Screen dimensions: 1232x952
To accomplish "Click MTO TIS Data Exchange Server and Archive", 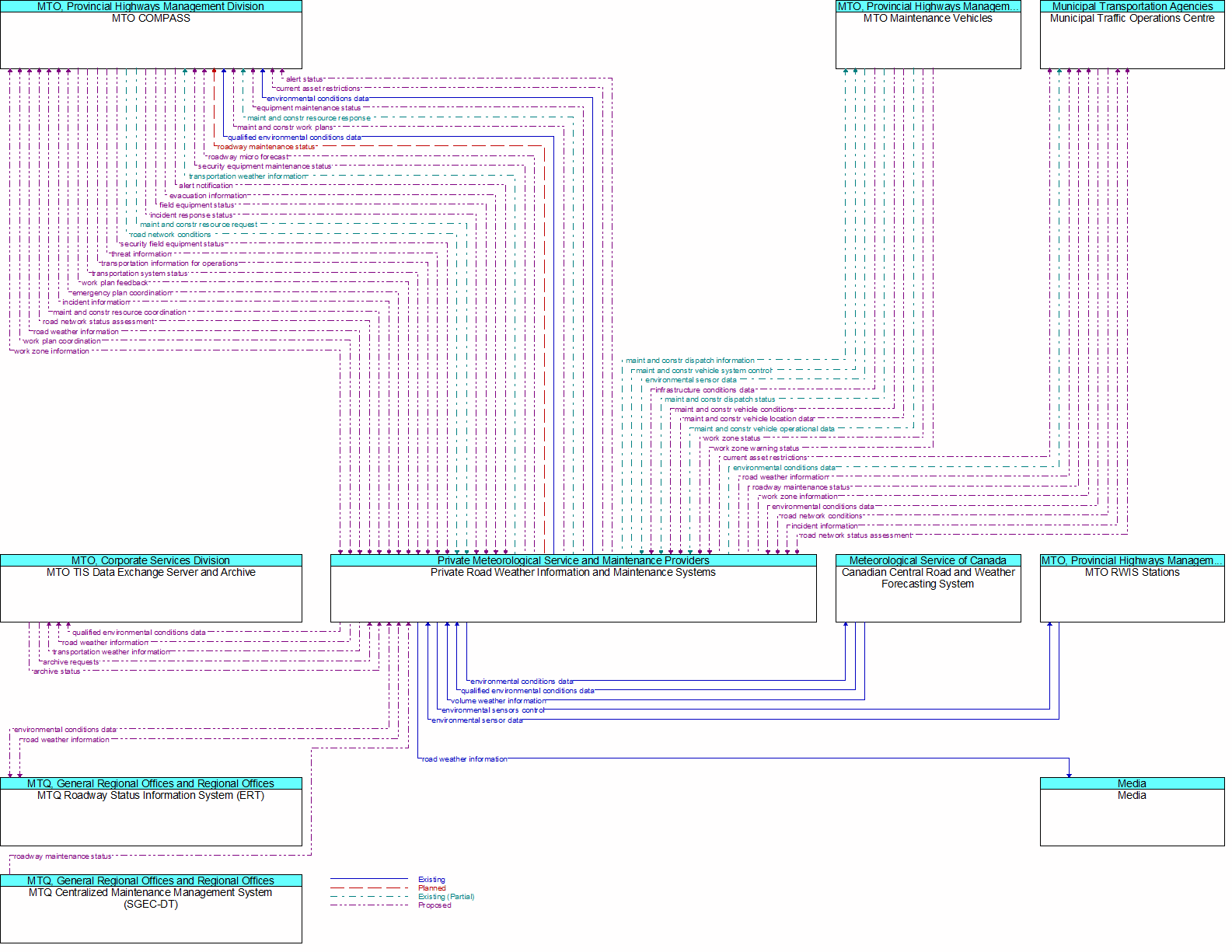I will tap(151, 588).
